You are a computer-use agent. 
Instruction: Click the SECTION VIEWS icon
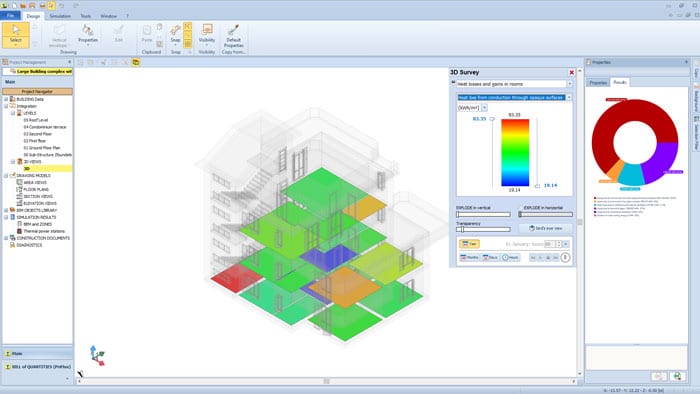tap(20, 196)
